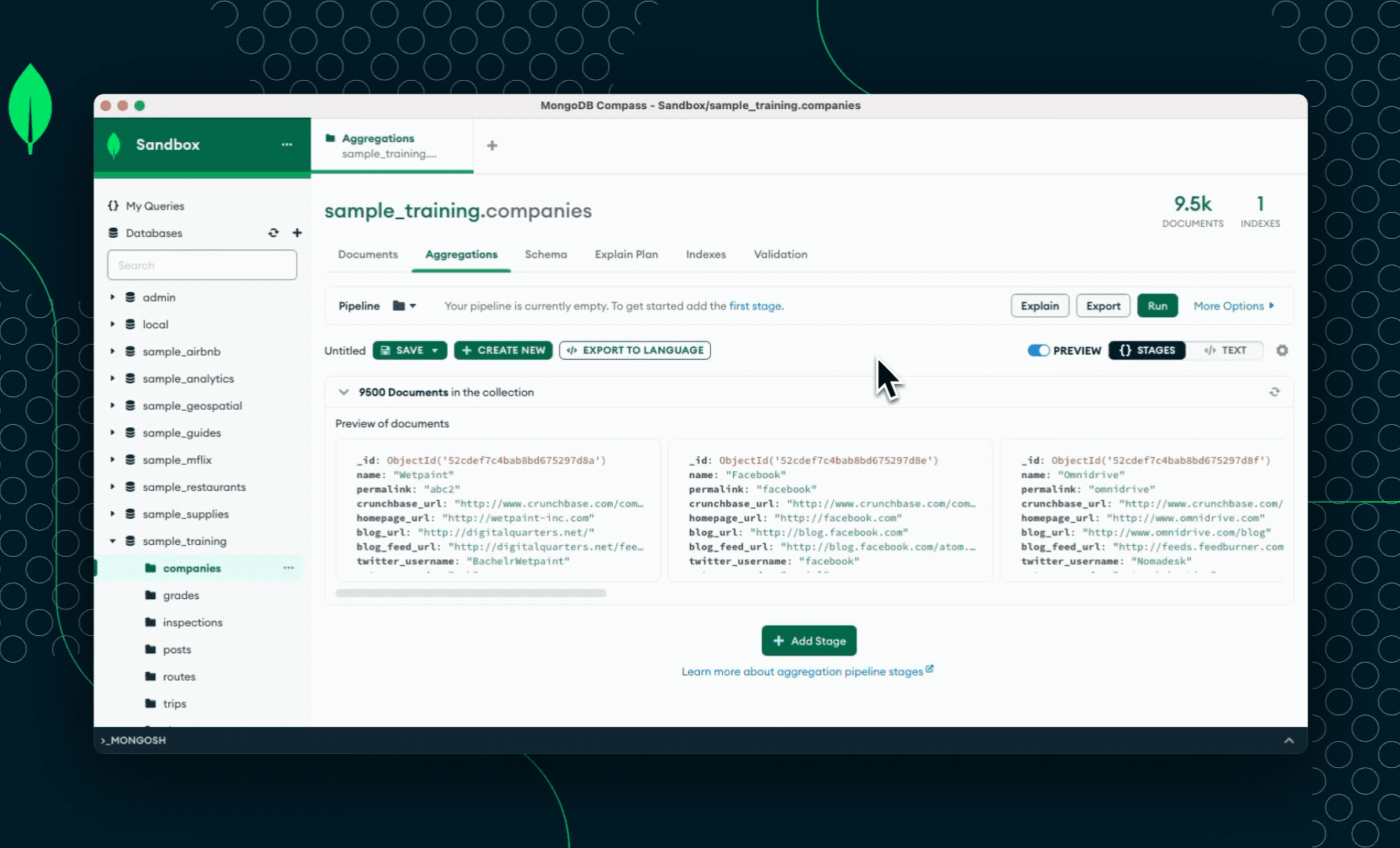Click the Databases stack icon
Viewport: 1400px width, 848px height.
[x=113, y=233]
